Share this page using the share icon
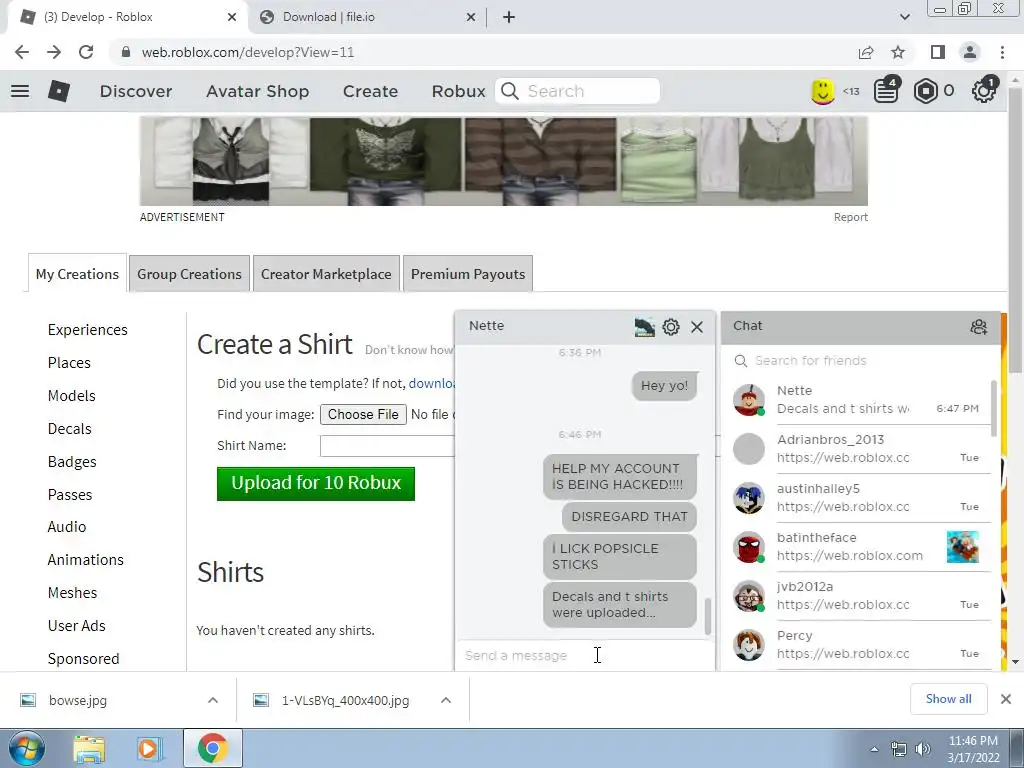 pos(866,52)
